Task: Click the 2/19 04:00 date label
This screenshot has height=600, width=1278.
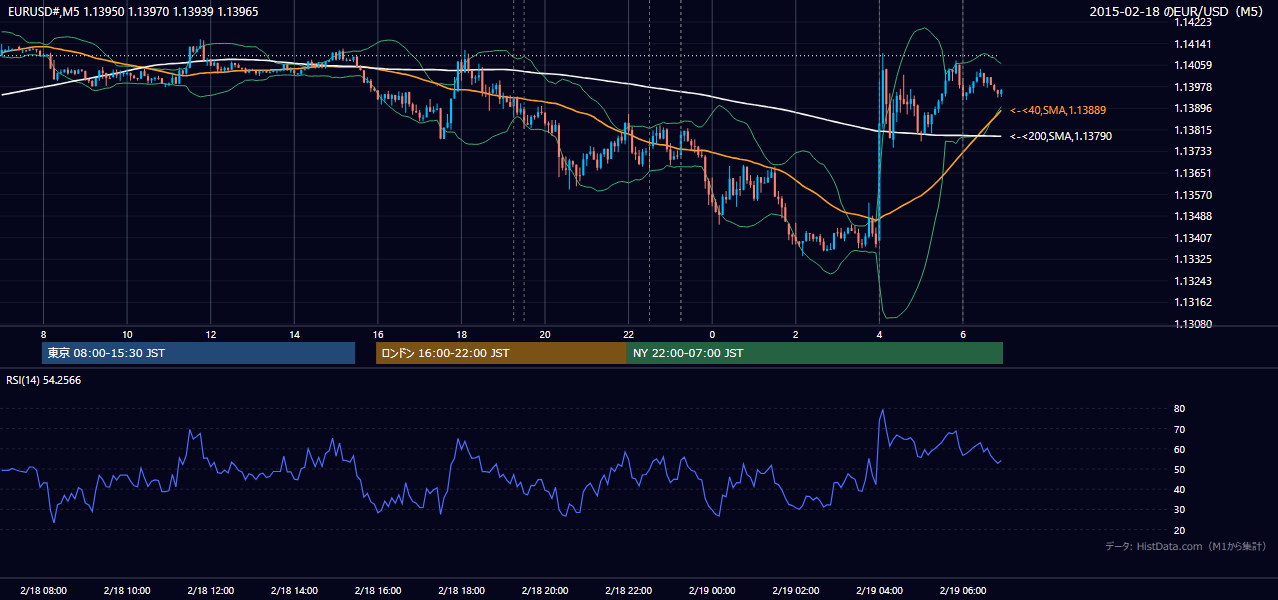Action: (x=880, y=591)
